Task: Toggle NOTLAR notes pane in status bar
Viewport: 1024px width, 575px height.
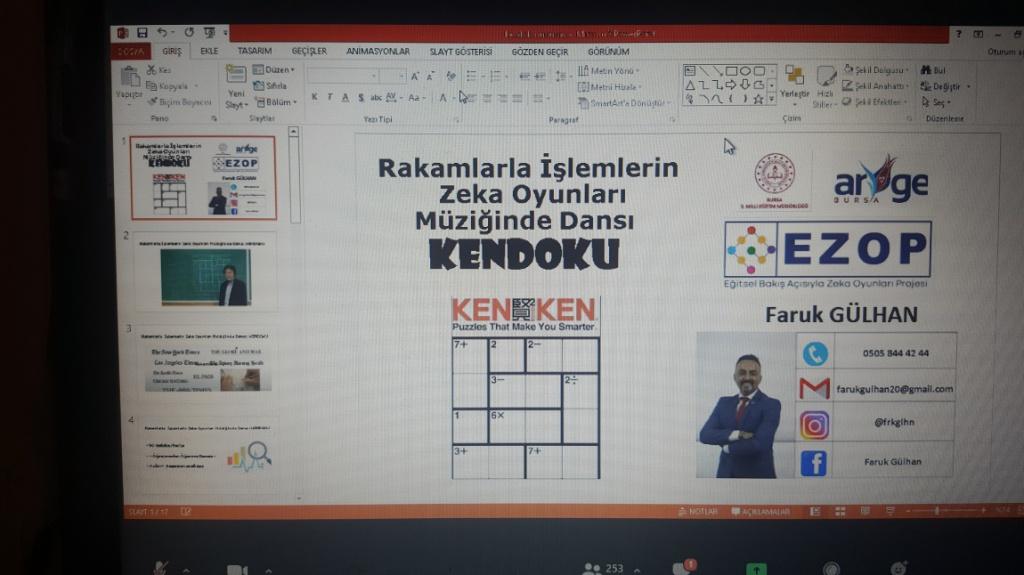Action: [698, 511]
